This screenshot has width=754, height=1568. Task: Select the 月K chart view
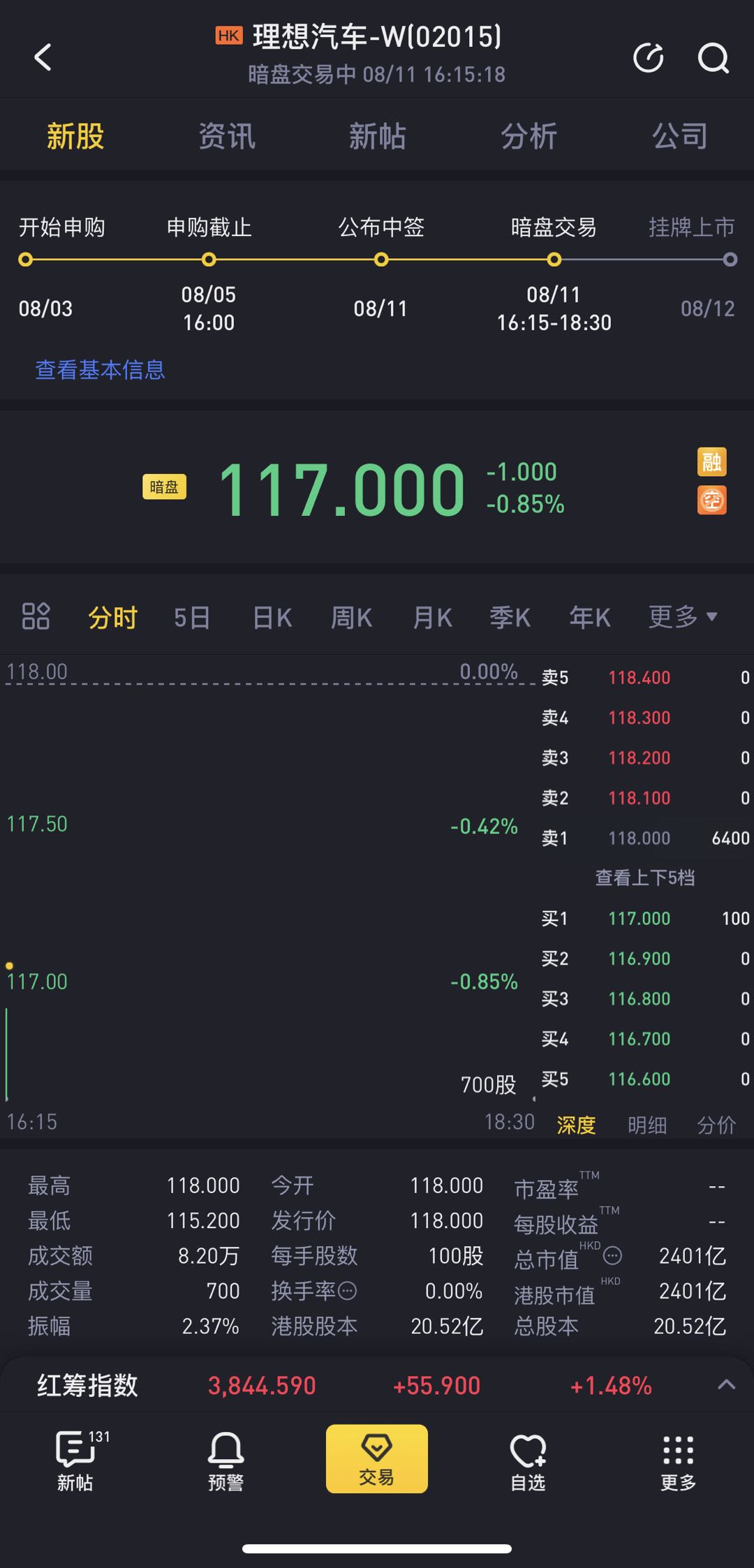432,617
